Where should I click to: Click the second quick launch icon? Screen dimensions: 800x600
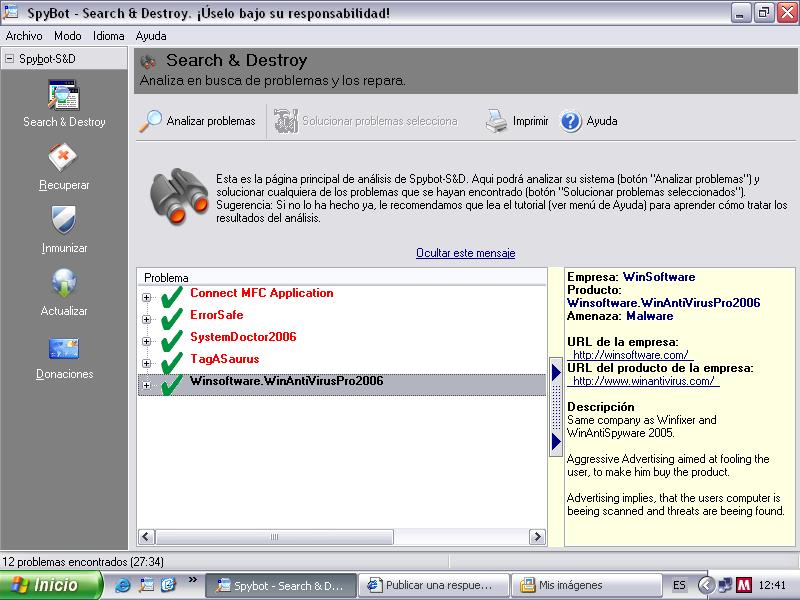click(x=146, y=585)
